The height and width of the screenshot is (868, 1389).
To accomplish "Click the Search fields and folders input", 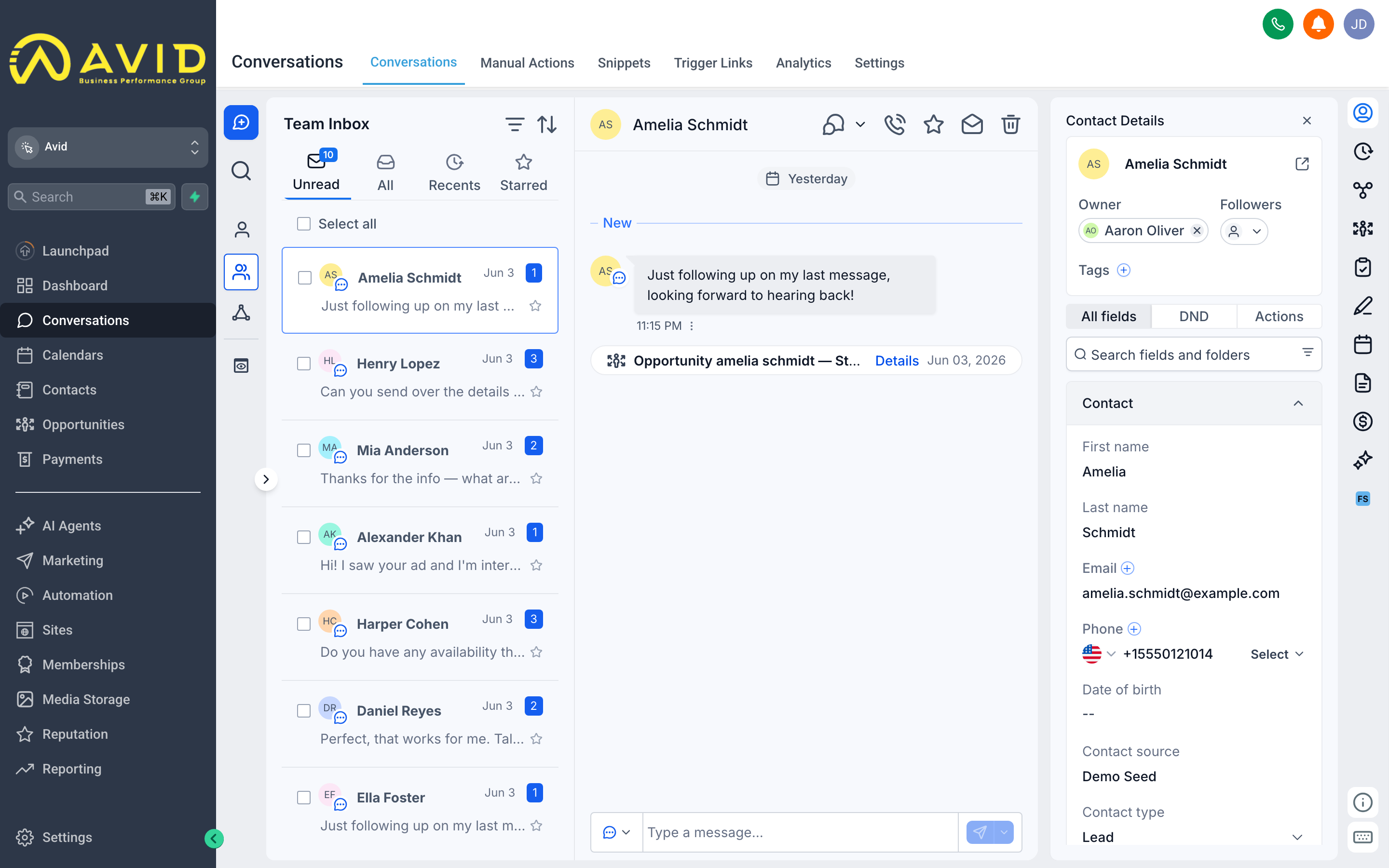I will click(x=1193, y=355).
